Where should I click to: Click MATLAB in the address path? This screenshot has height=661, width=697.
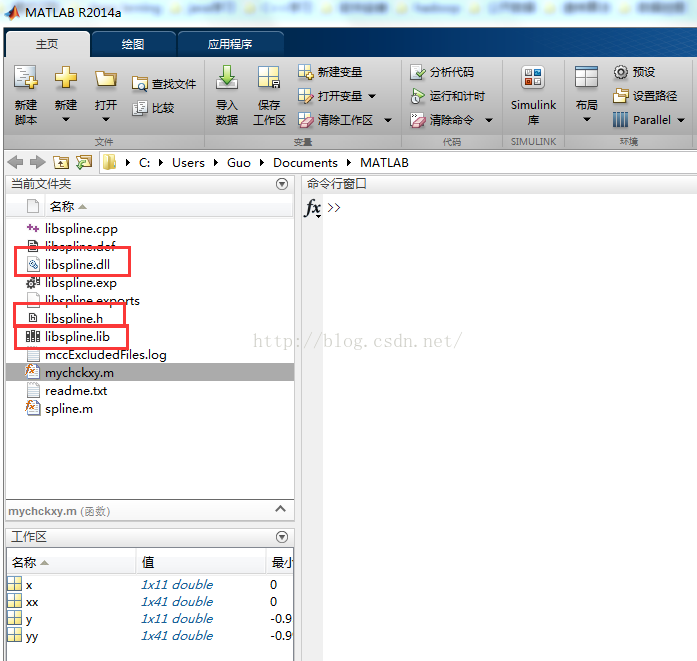(x=385, y=163)
